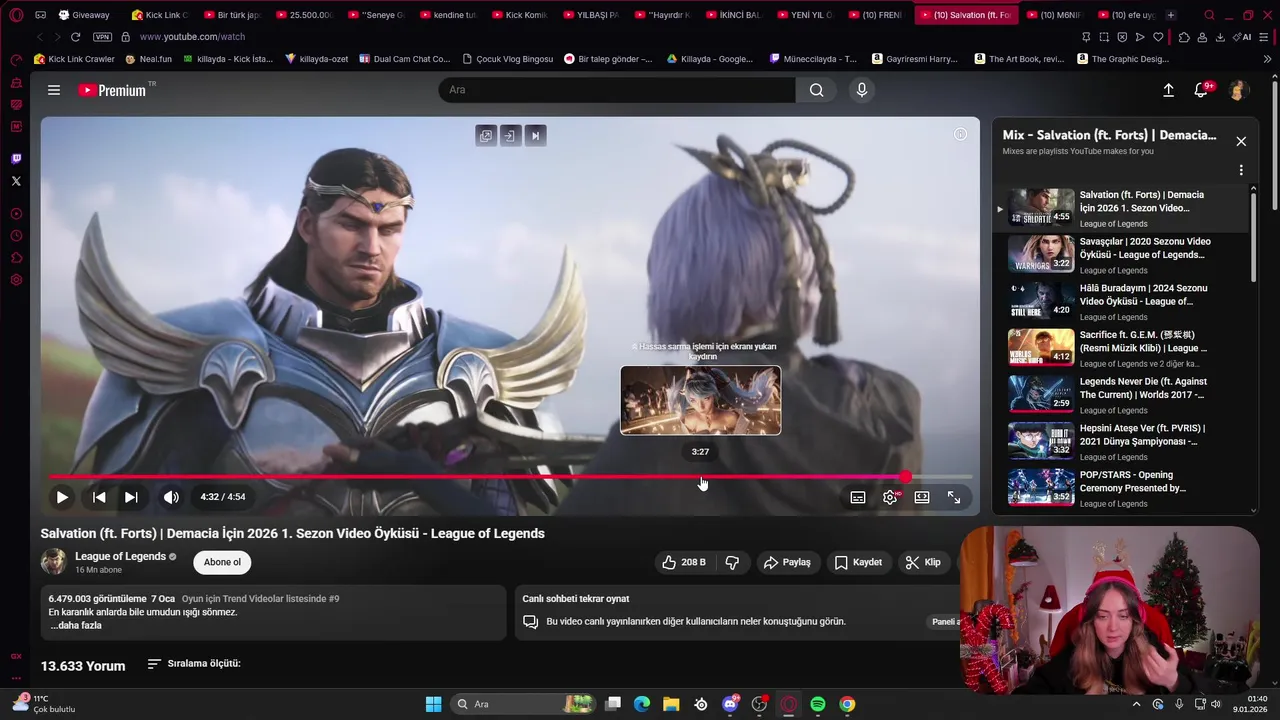Image resolution: width=1280 pixels, height=720 pixels.
Task: Open the YouTube create/upload icon
Action: (x=1168, y=90)
